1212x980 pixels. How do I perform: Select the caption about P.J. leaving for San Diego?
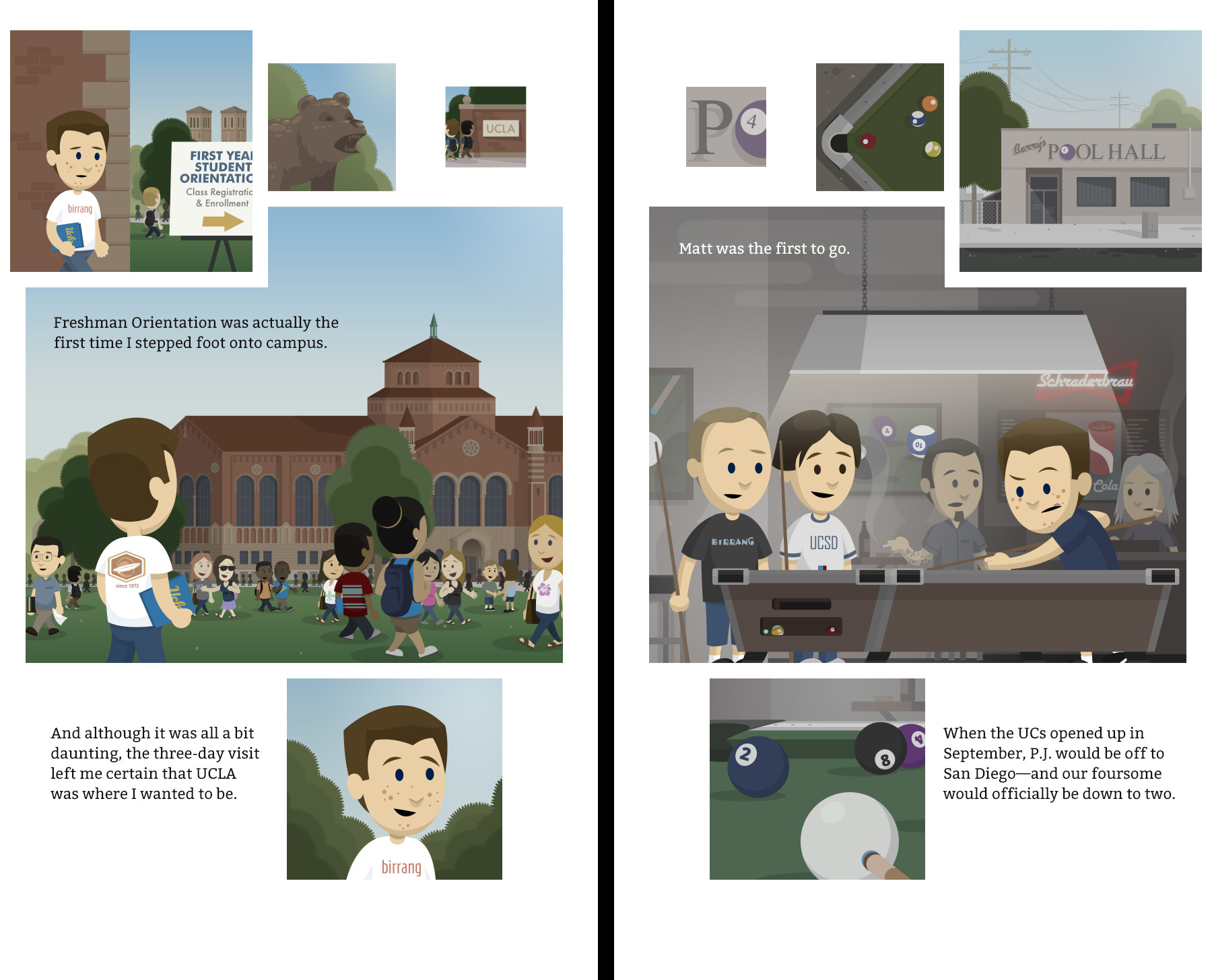(1058, 763)
